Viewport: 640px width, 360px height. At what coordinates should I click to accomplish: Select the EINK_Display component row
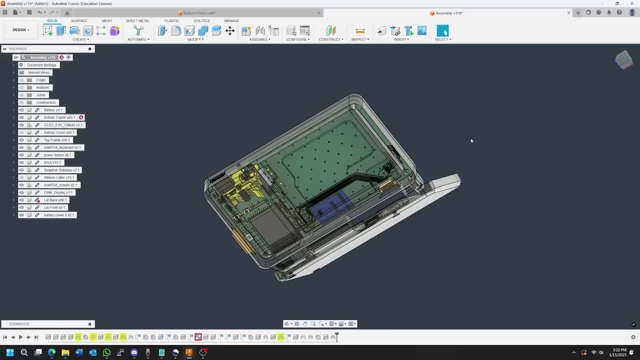coord(47,193)
